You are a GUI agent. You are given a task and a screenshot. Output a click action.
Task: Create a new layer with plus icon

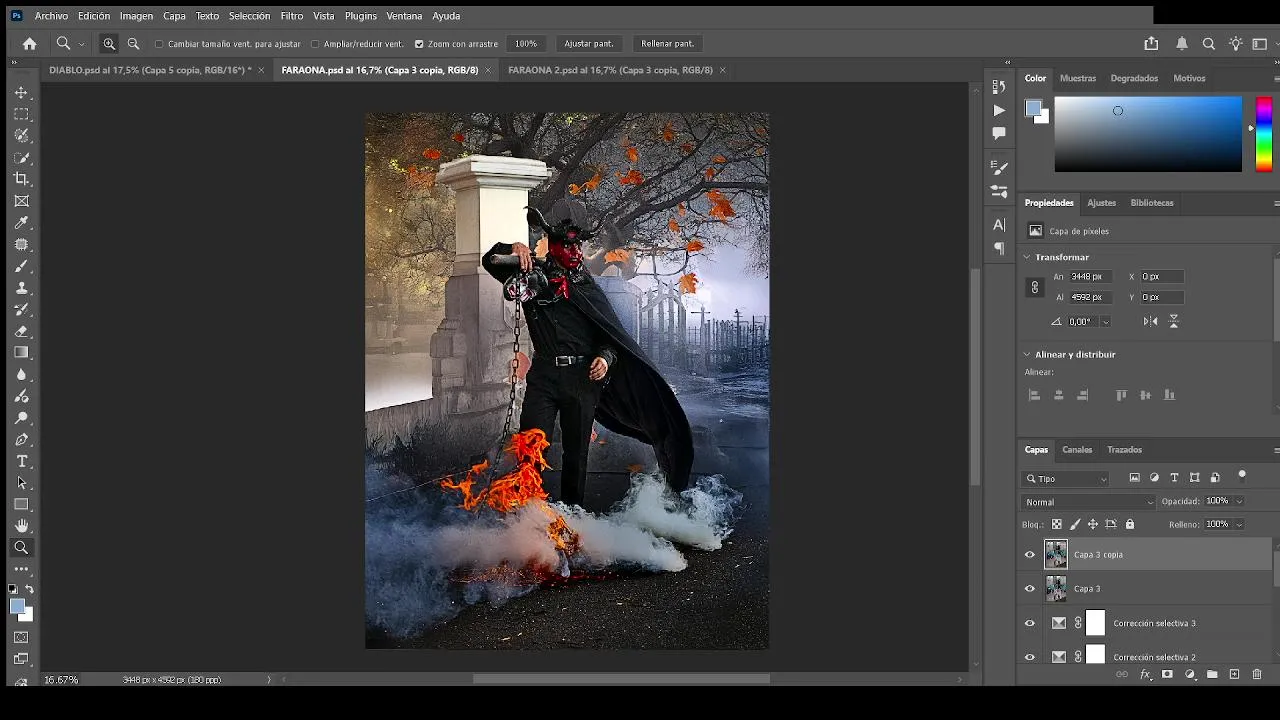click(1234, 675)
